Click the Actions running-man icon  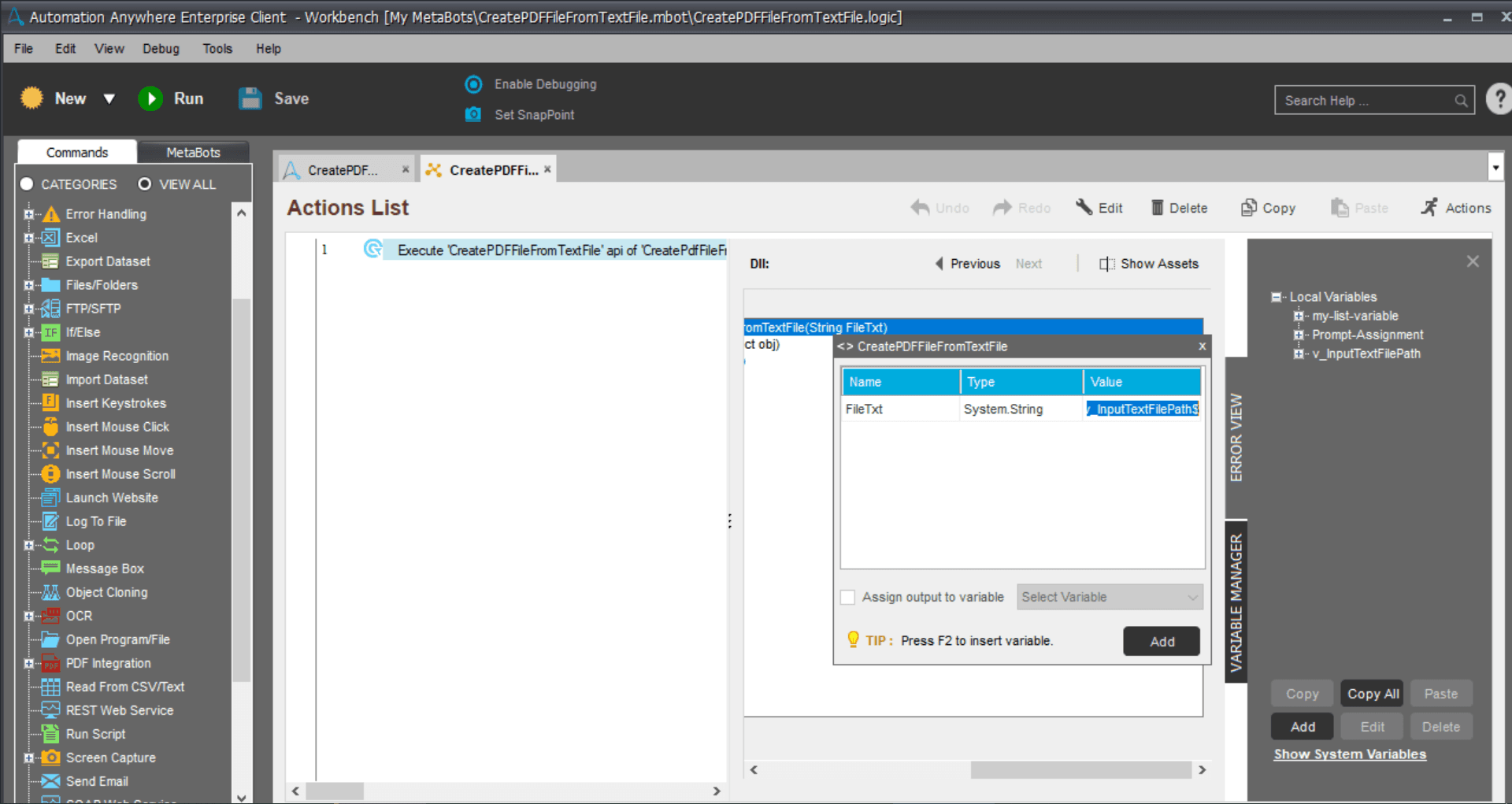1429,207
